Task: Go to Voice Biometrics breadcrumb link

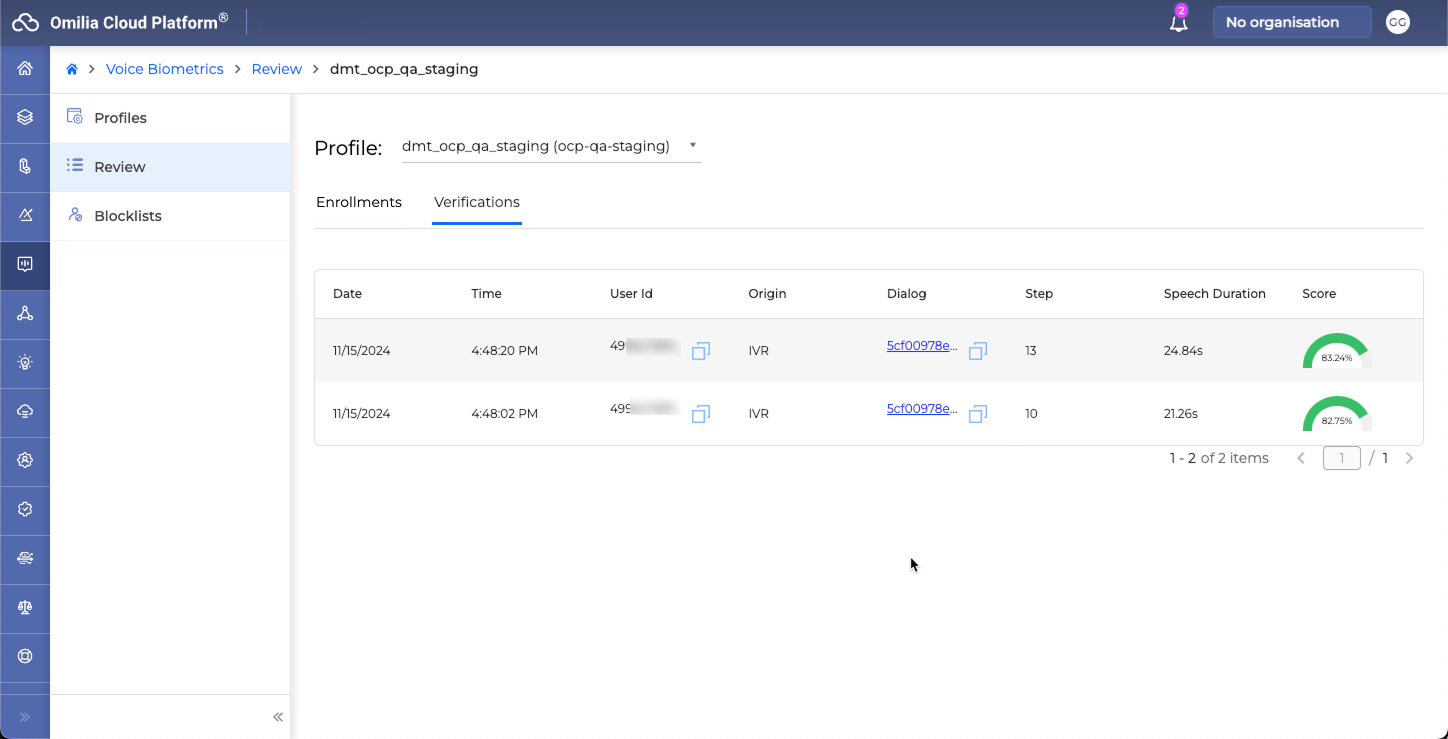Action: (x=165, y=69)
